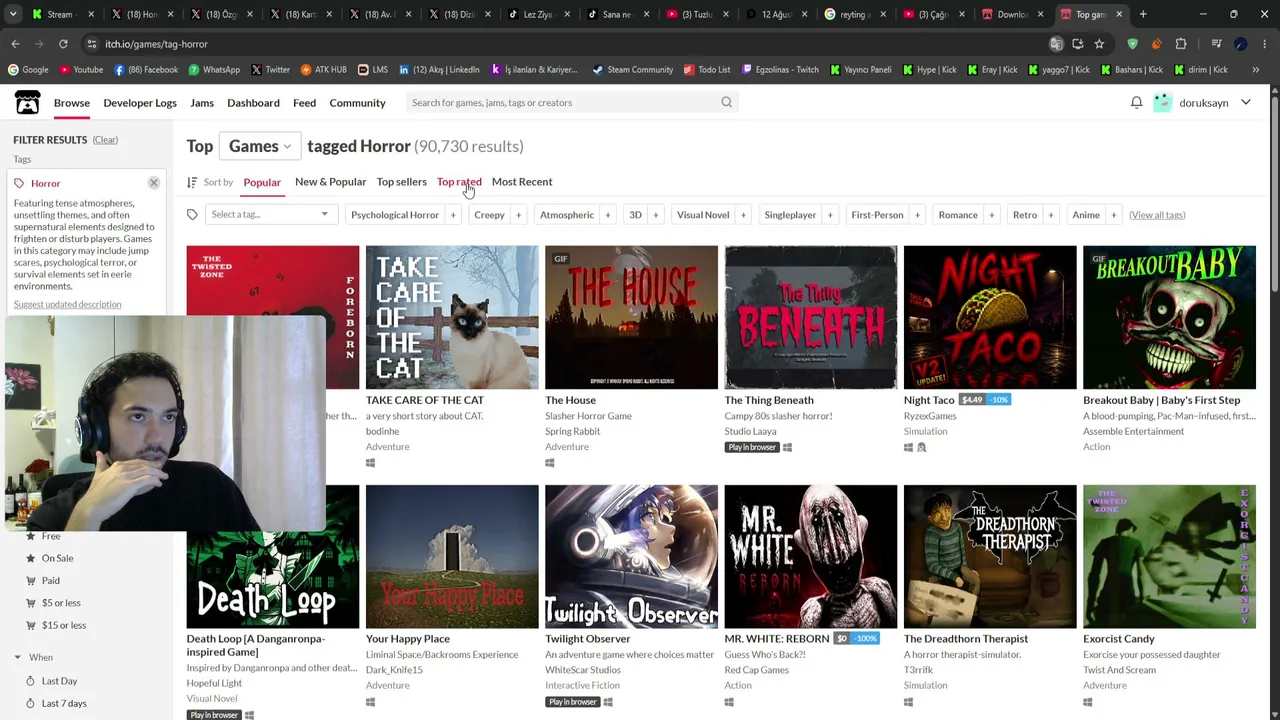Image resolution: width=1280 pixels, height=720 pixels.
Task: Show hidden bookmarks overflow chevron
Action: click(1256, 70)
